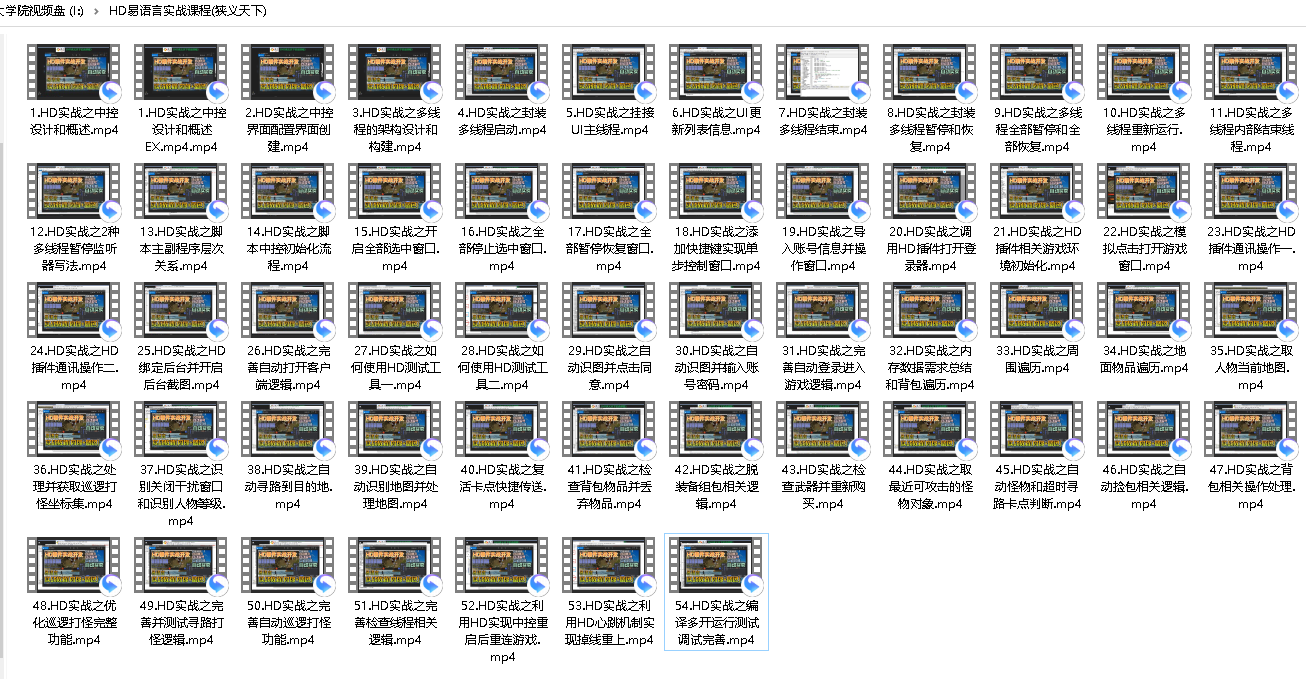Image resolution: width=1306 pixels, height=679 pixels.
Task: Click the player overlay icon on video 1
Action: [x=108, y=89]
